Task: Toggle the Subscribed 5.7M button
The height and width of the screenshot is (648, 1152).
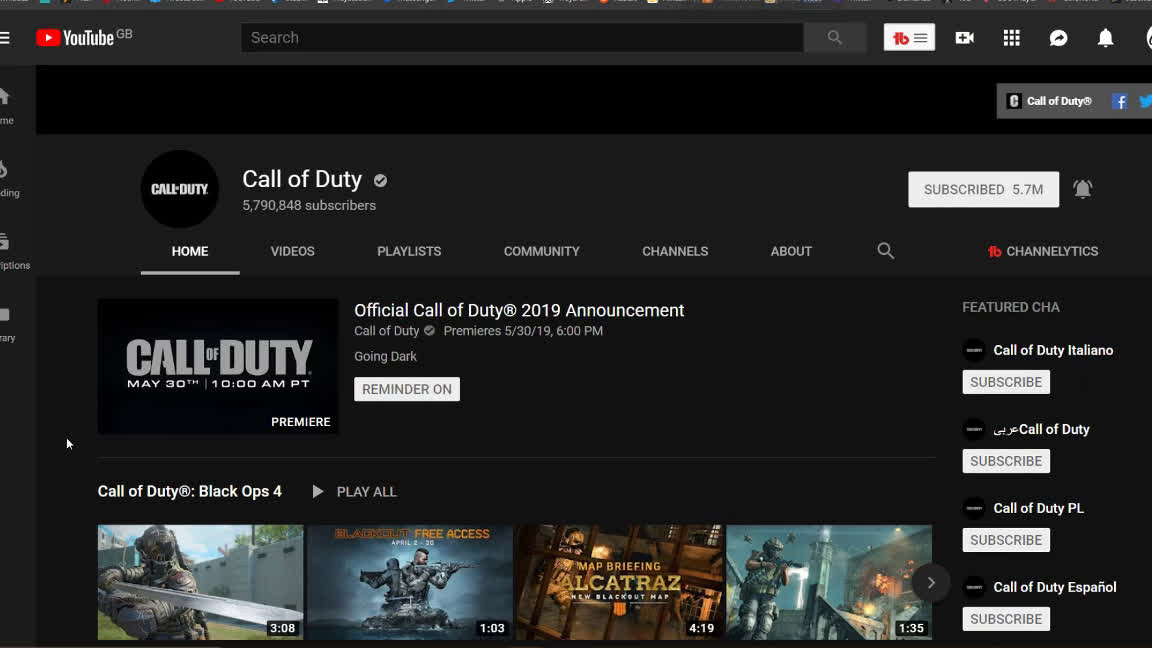Action: coord(983,189)
